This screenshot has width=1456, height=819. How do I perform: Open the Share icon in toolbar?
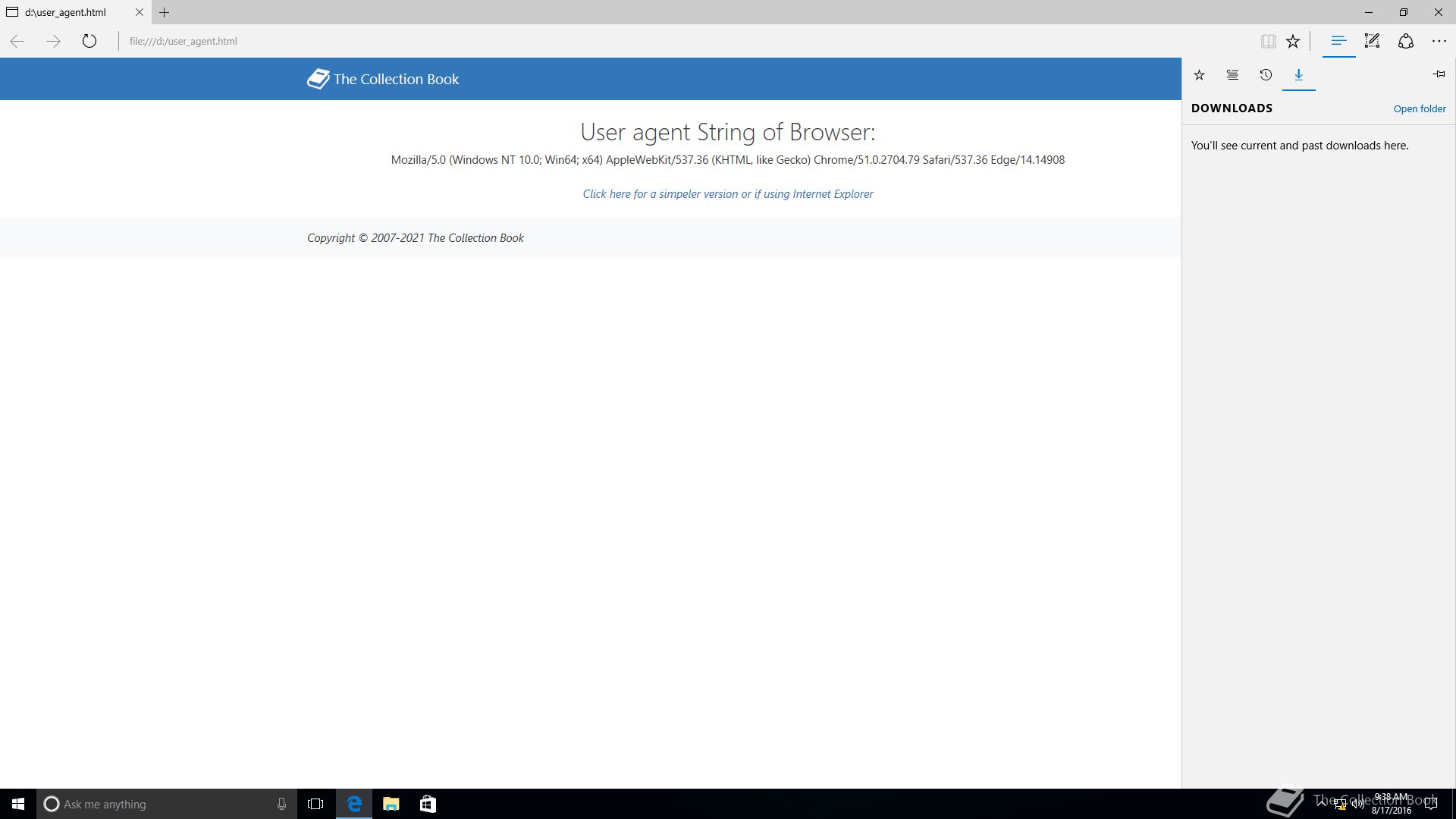pos(1405,41)
